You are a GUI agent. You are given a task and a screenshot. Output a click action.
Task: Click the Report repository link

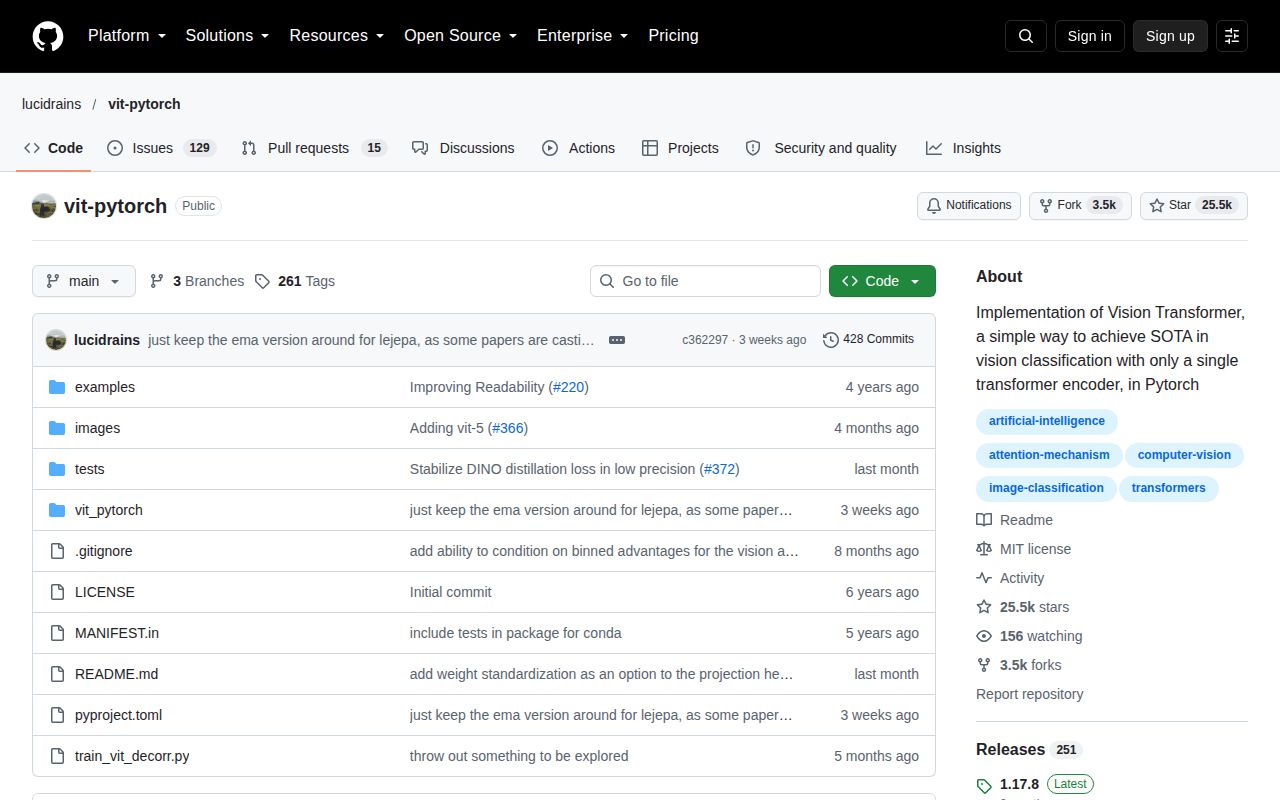click(1030, 694)
